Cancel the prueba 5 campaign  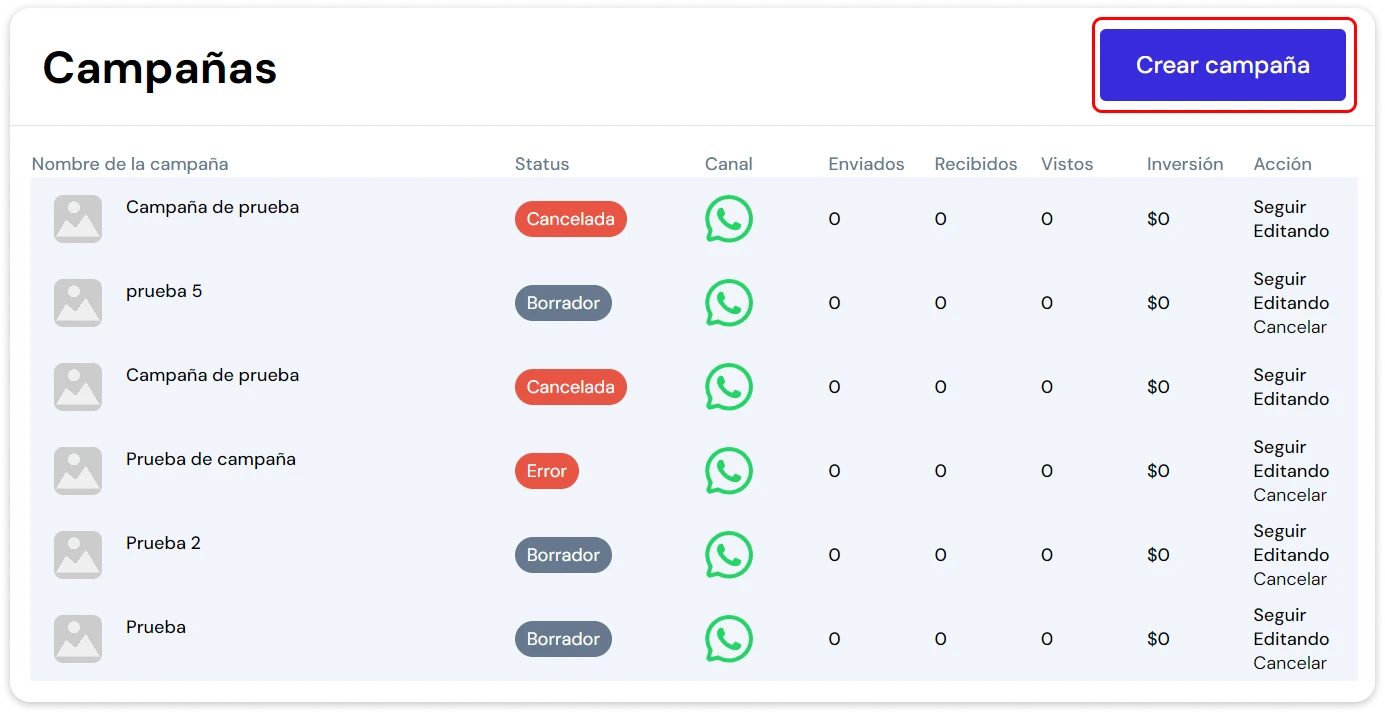pyautogui.click(x=1289, y=327)
